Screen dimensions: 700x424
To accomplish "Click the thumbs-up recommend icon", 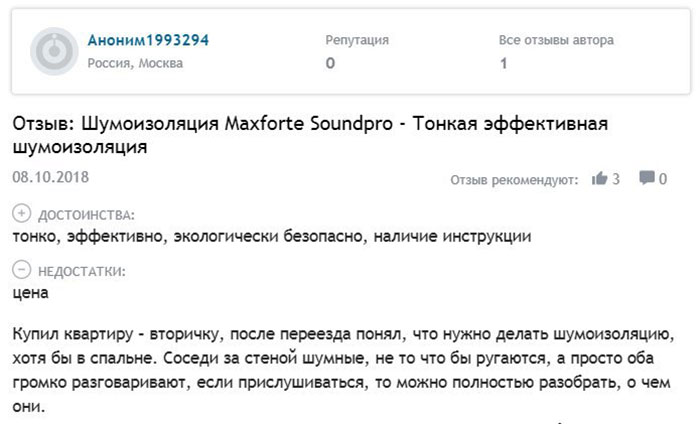I will coord(600,179).
